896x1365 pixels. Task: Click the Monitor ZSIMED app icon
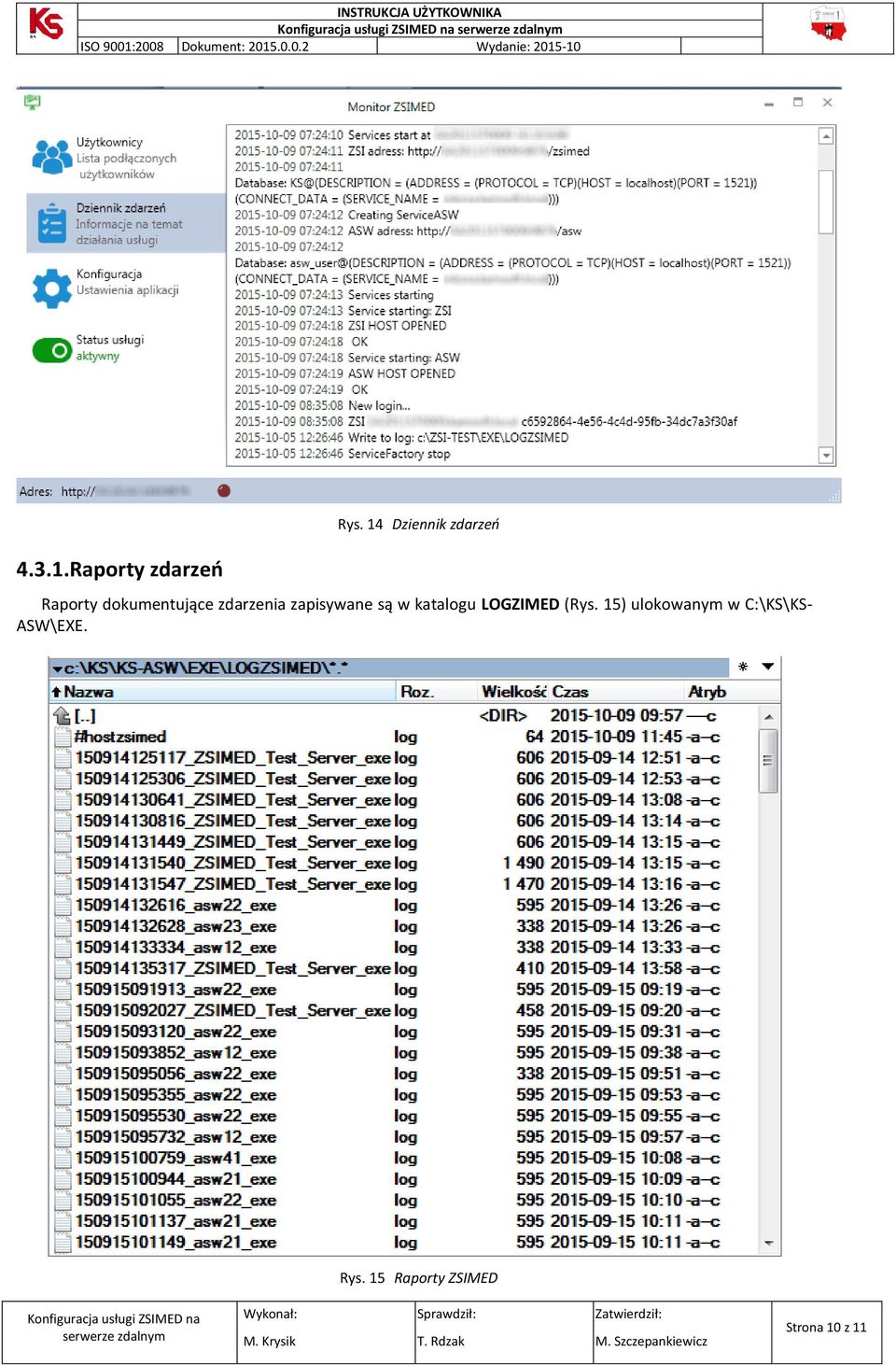tap(33, 102)
